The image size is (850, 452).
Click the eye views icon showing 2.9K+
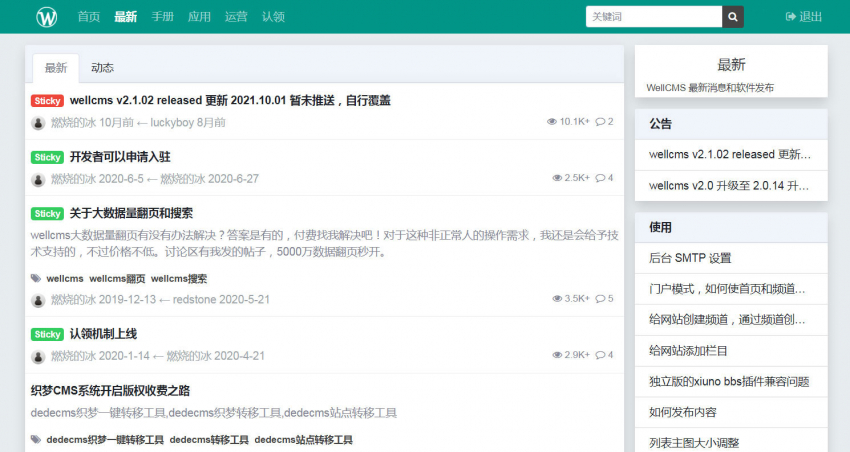[557, 355]
